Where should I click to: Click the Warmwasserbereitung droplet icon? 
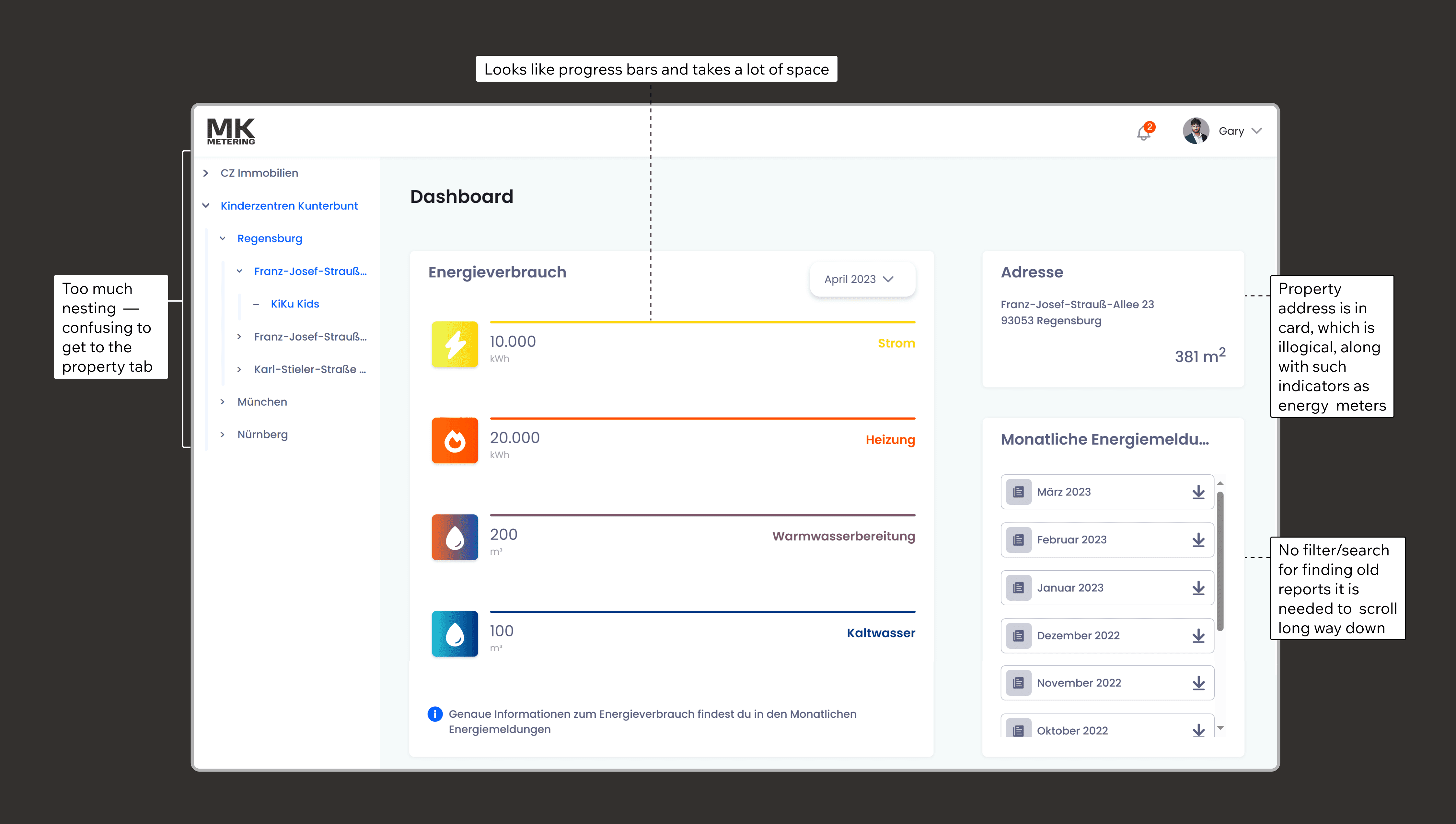pos(455,537)
